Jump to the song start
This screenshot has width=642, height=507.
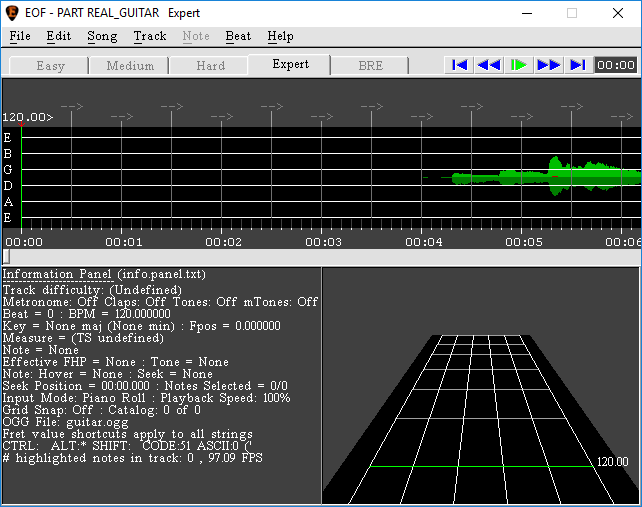459,65
